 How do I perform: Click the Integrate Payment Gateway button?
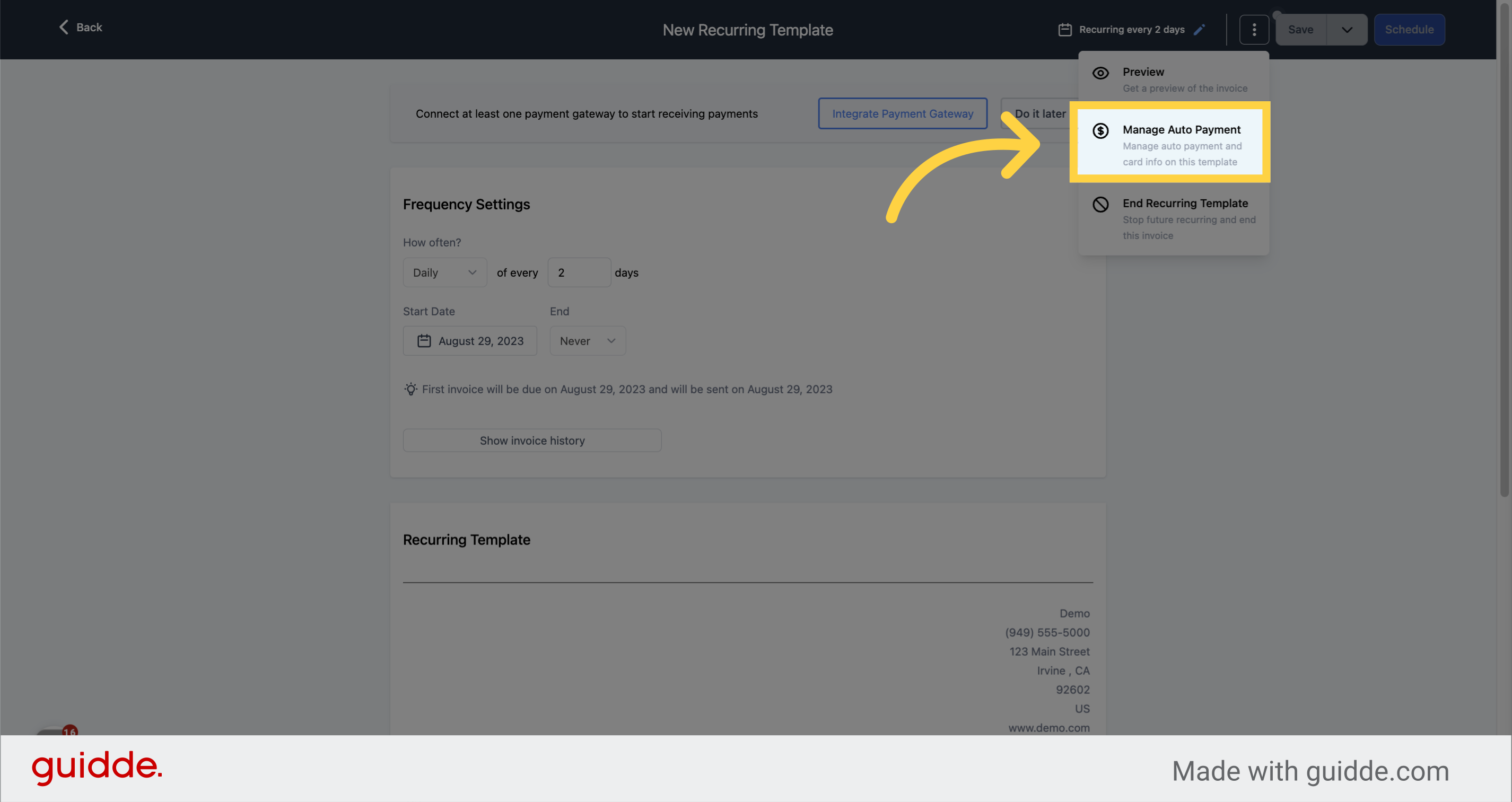(x=902, y=113)
